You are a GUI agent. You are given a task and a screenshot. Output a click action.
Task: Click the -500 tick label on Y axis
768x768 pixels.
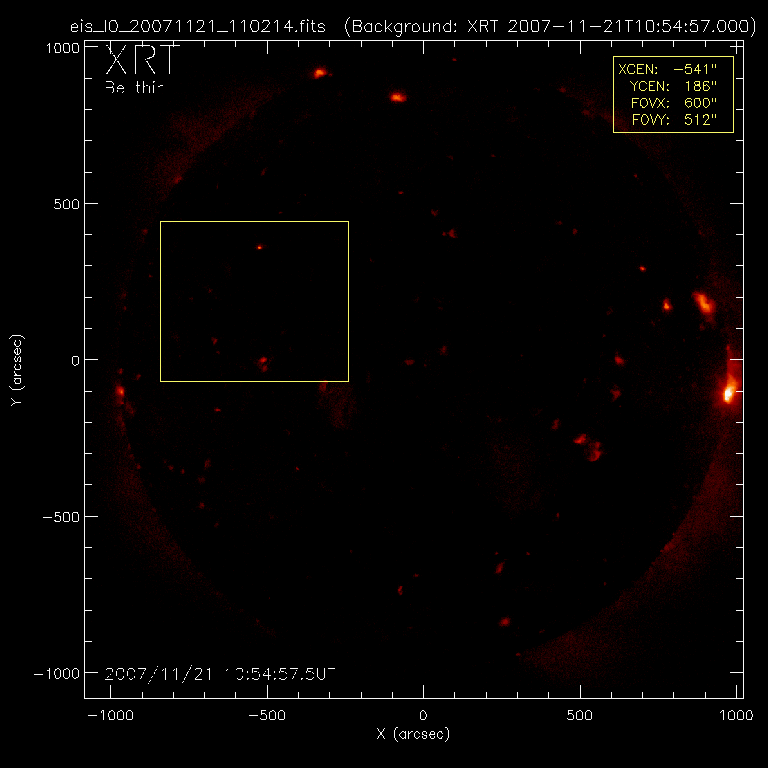[60, 516]
